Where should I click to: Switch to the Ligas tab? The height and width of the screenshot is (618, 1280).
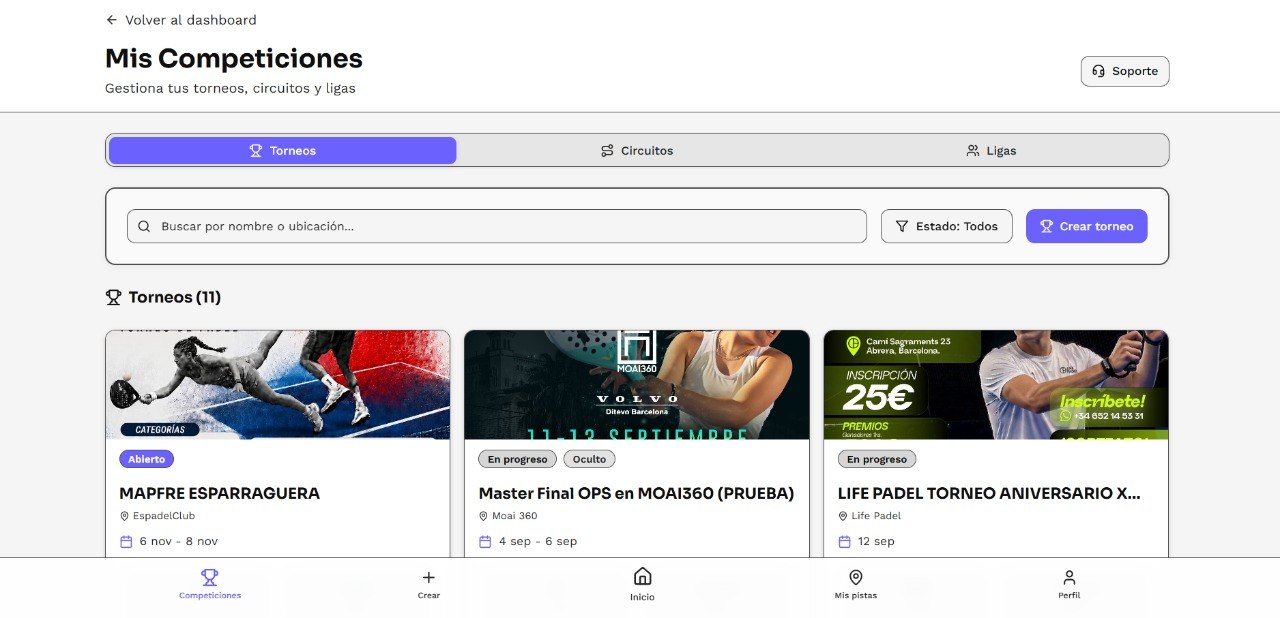point(991,151)
